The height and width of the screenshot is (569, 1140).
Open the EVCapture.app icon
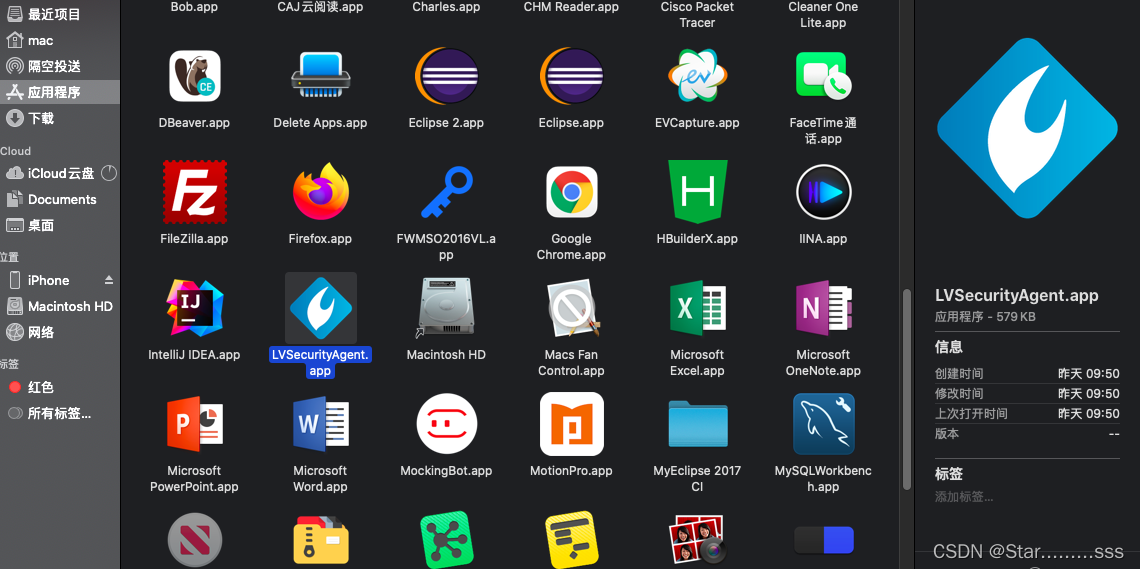point(697,76)
